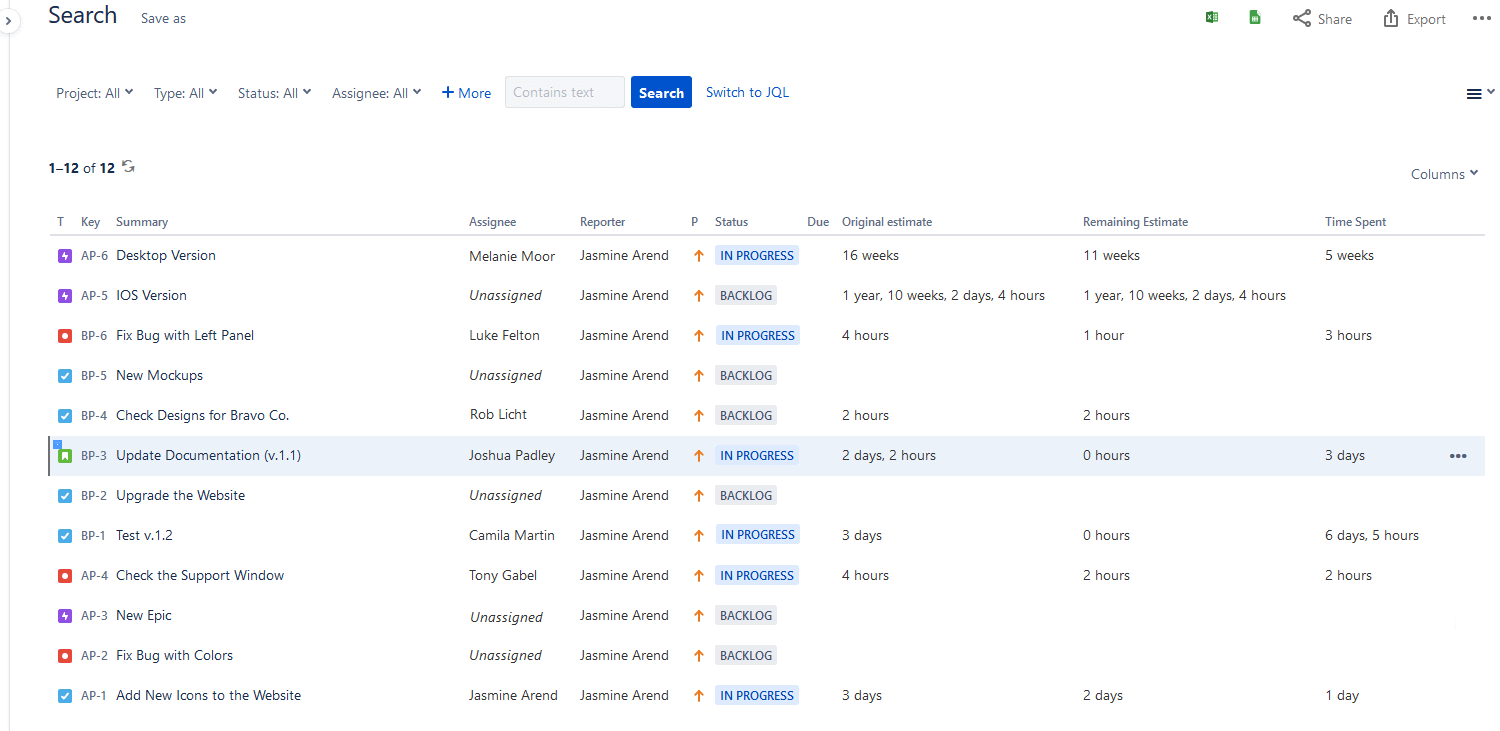Open the Columns selector dropdown
Image resolution: width=1500 pixels, height=731 pixels.
[x=1444, y=174]
